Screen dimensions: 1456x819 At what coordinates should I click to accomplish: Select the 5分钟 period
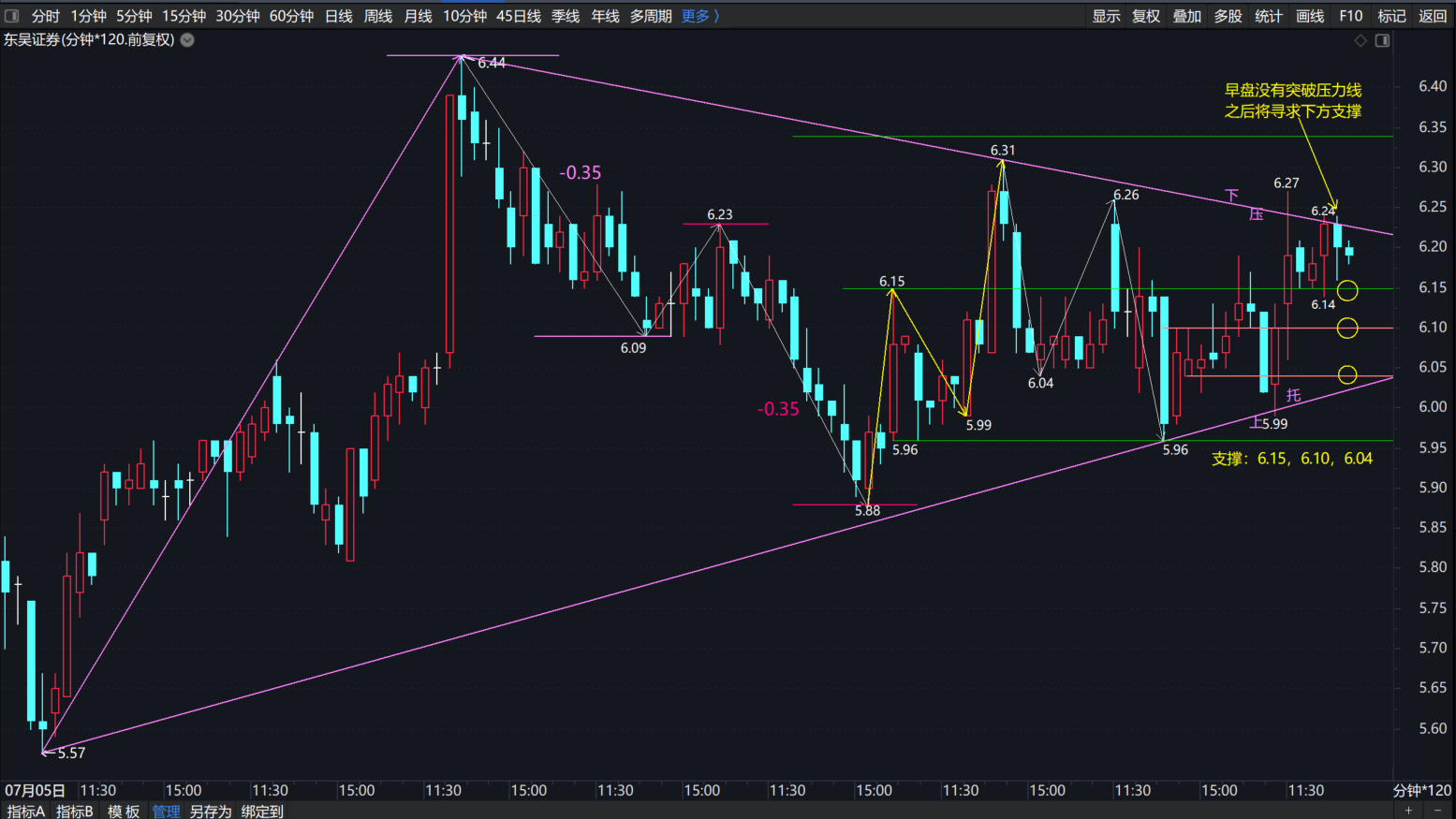click(x=134, y=16)
